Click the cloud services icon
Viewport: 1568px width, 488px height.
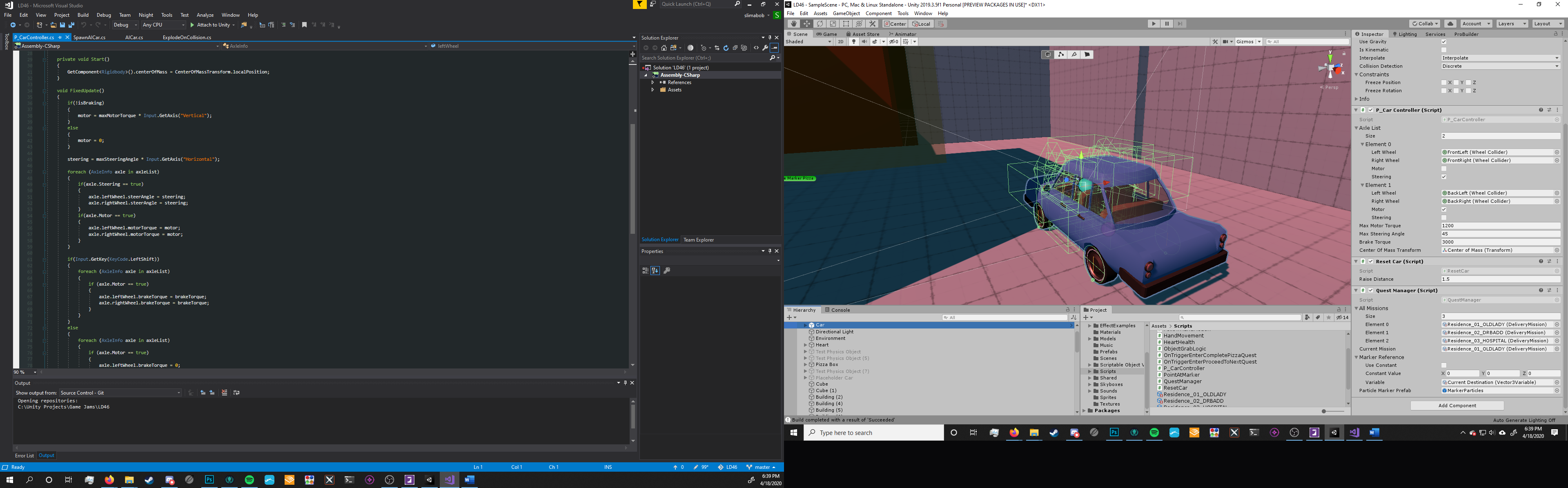(x=1450, y=24)
